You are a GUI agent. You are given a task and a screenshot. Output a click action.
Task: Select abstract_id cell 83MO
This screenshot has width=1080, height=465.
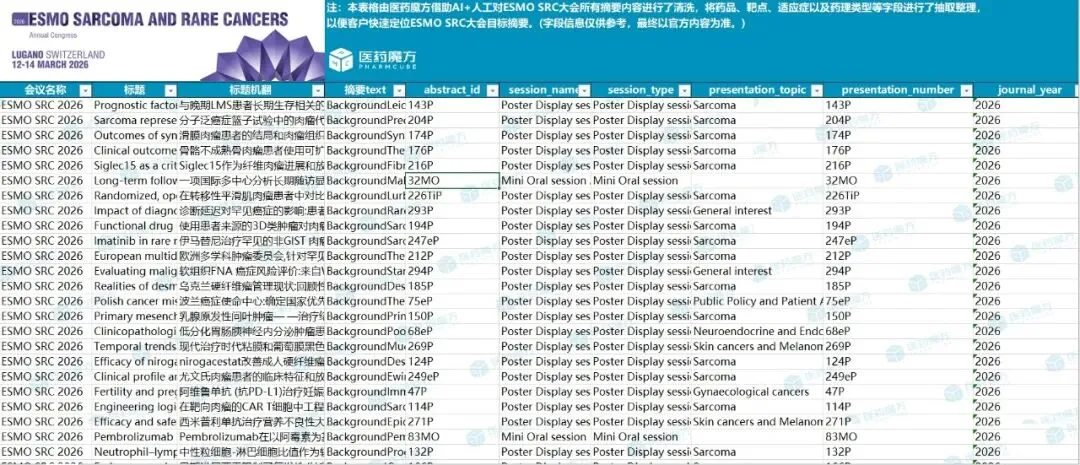tap(452, 437)
